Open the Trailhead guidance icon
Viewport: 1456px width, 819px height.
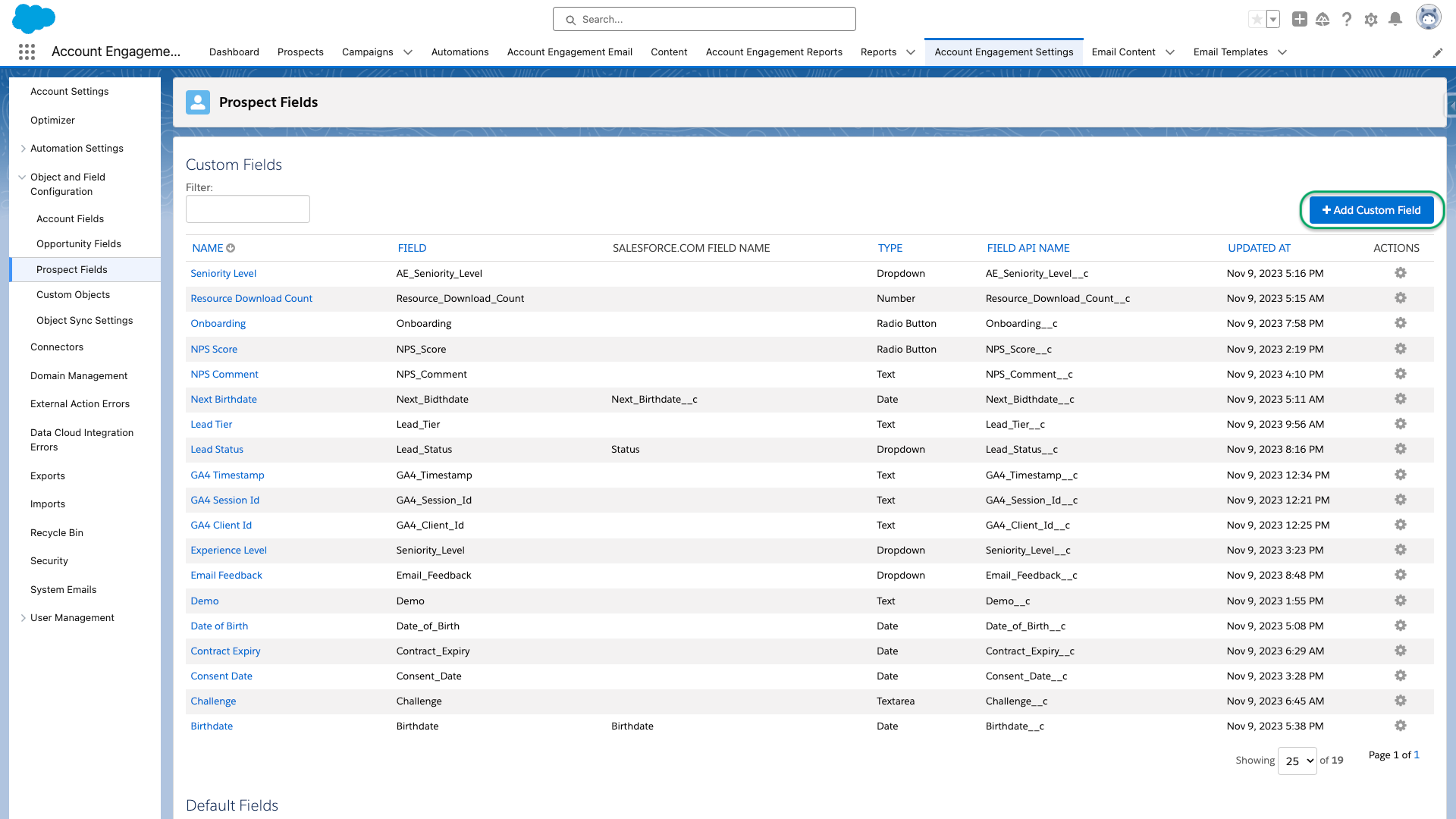pyautogui.click(x=1323, y=20)
